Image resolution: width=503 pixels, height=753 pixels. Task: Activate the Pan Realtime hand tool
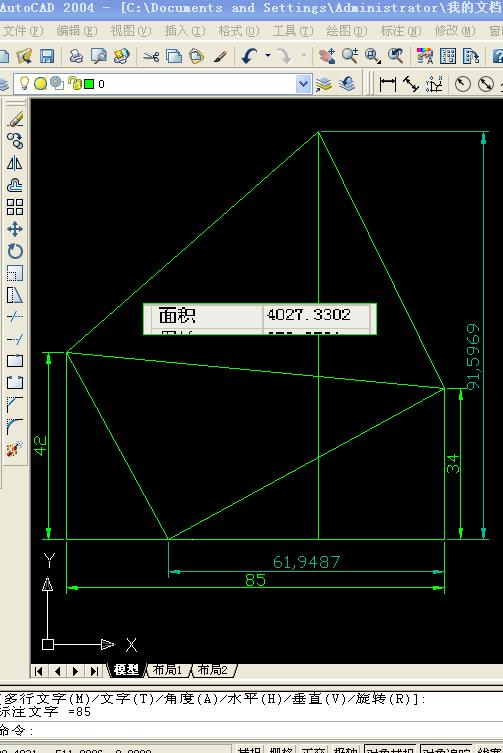(x=327, y=56)
